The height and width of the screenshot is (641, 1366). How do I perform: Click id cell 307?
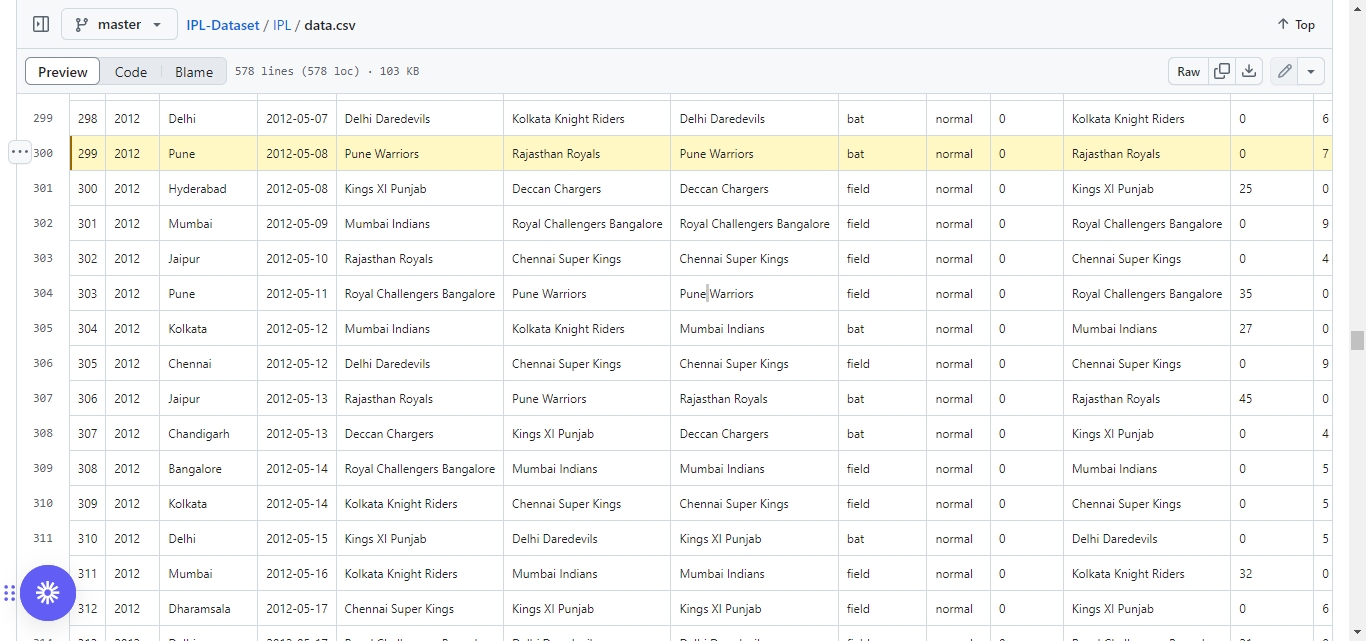(x=88, y=433)
